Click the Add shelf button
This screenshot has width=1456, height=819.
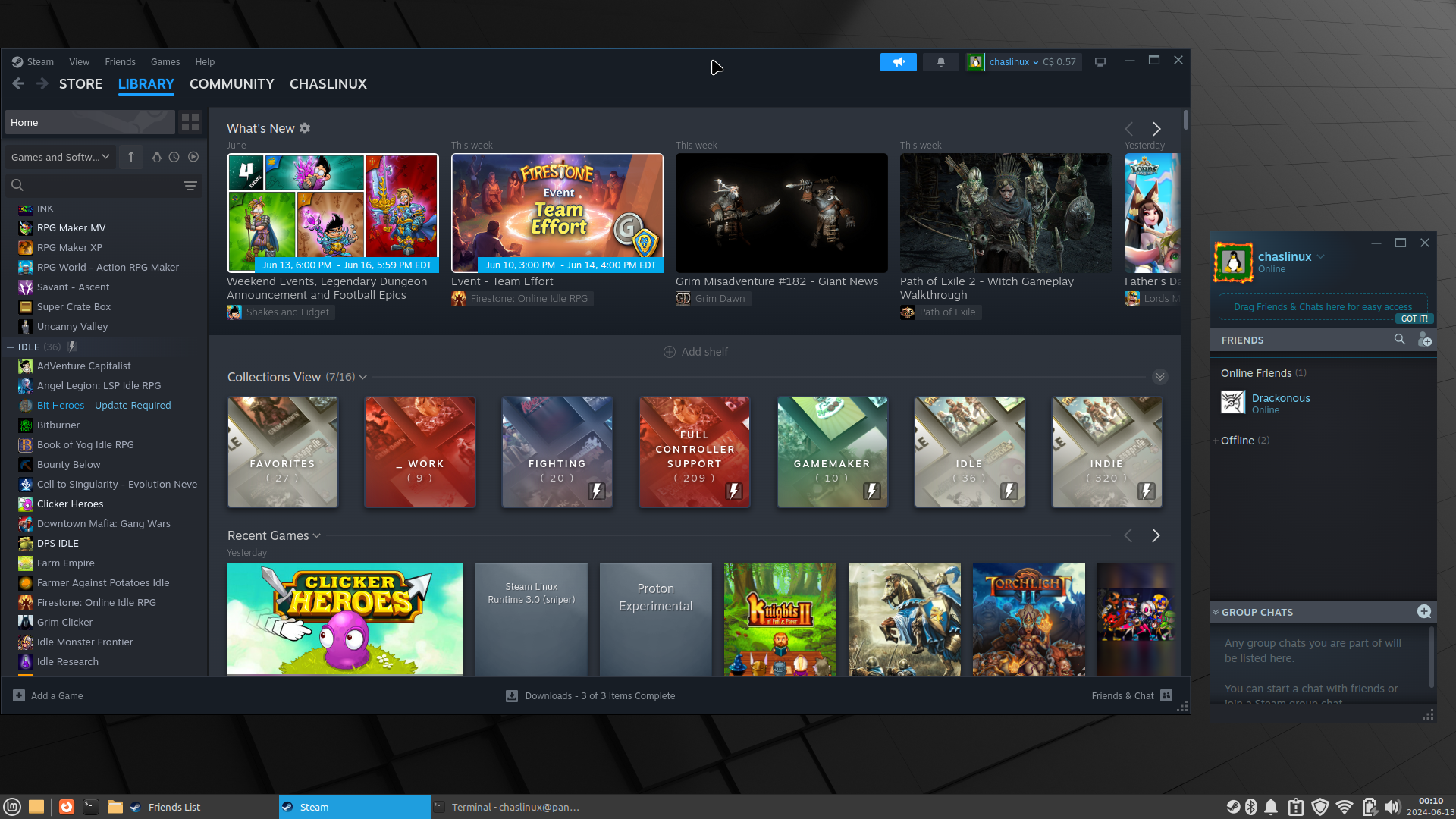tap(695, 352)
